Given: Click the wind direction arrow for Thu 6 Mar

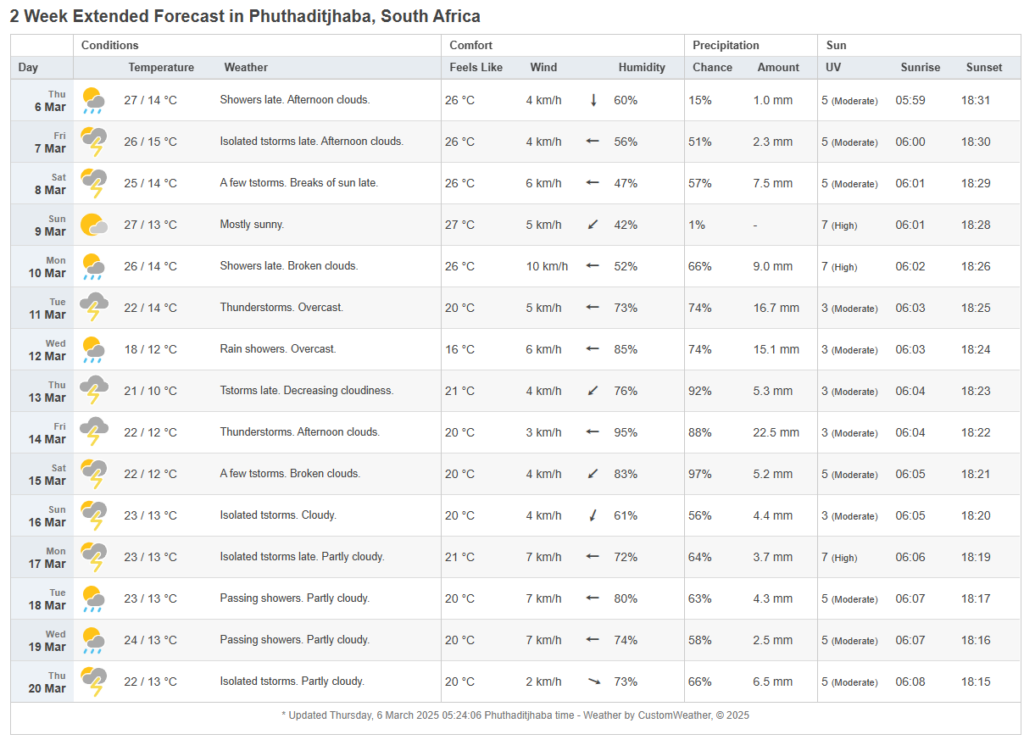Looking at the screenshot, I should 593,100.
